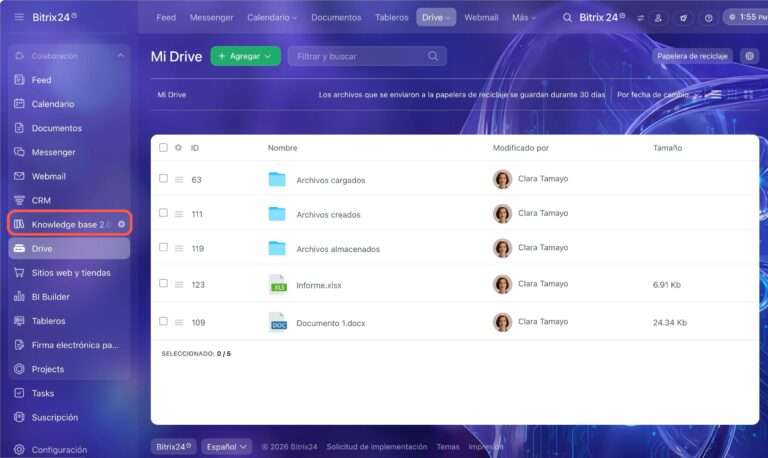Click the Tamaño column header
Image resolution: width=768 pixels, height=458 pixels.
(667, 148)
